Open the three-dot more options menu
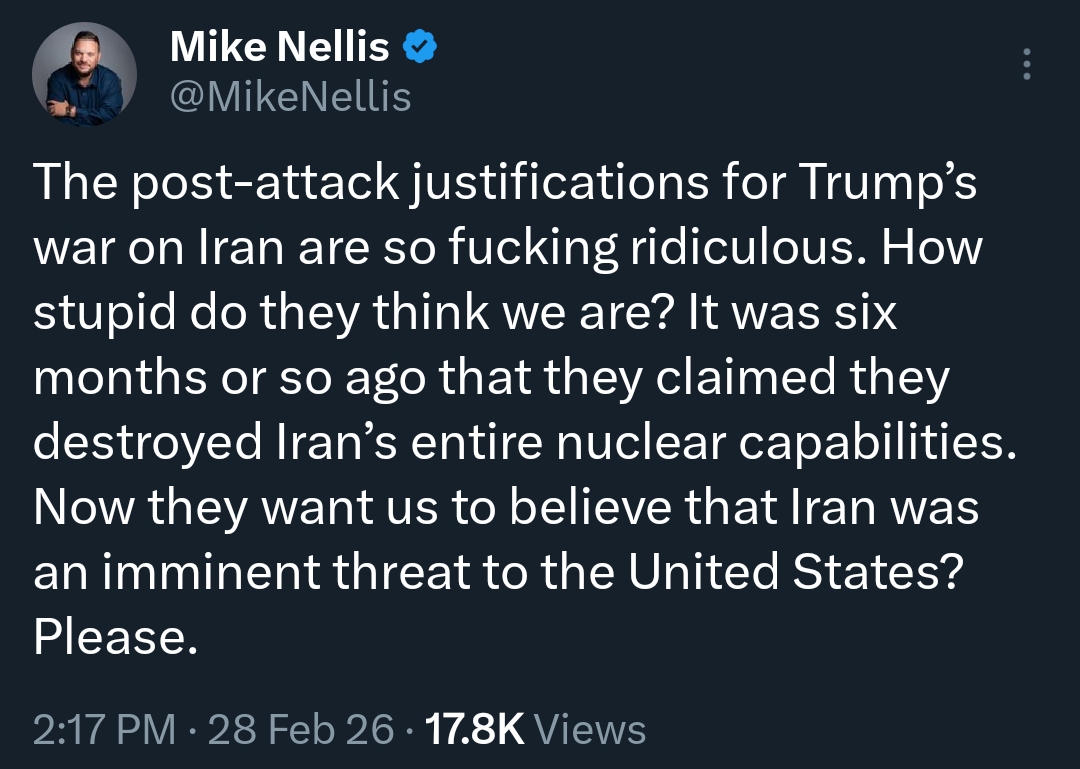The height and width of the screenshot is (769, 1080). point(1024,65)
